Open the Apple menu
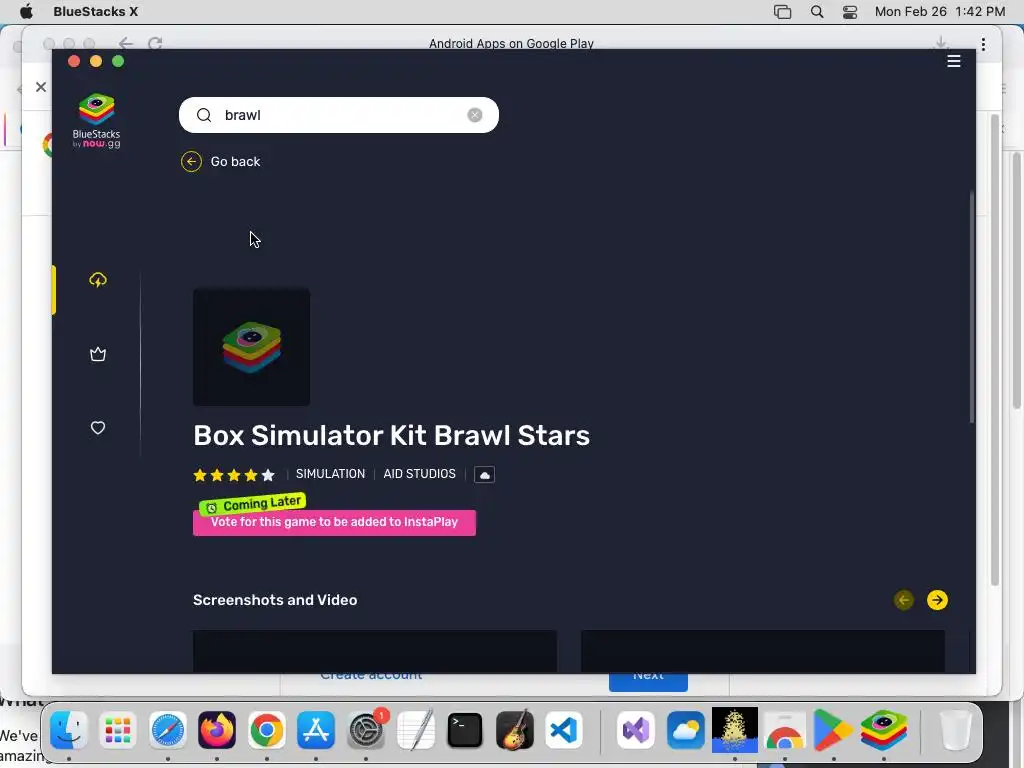1024x768 pixels. 26,12
